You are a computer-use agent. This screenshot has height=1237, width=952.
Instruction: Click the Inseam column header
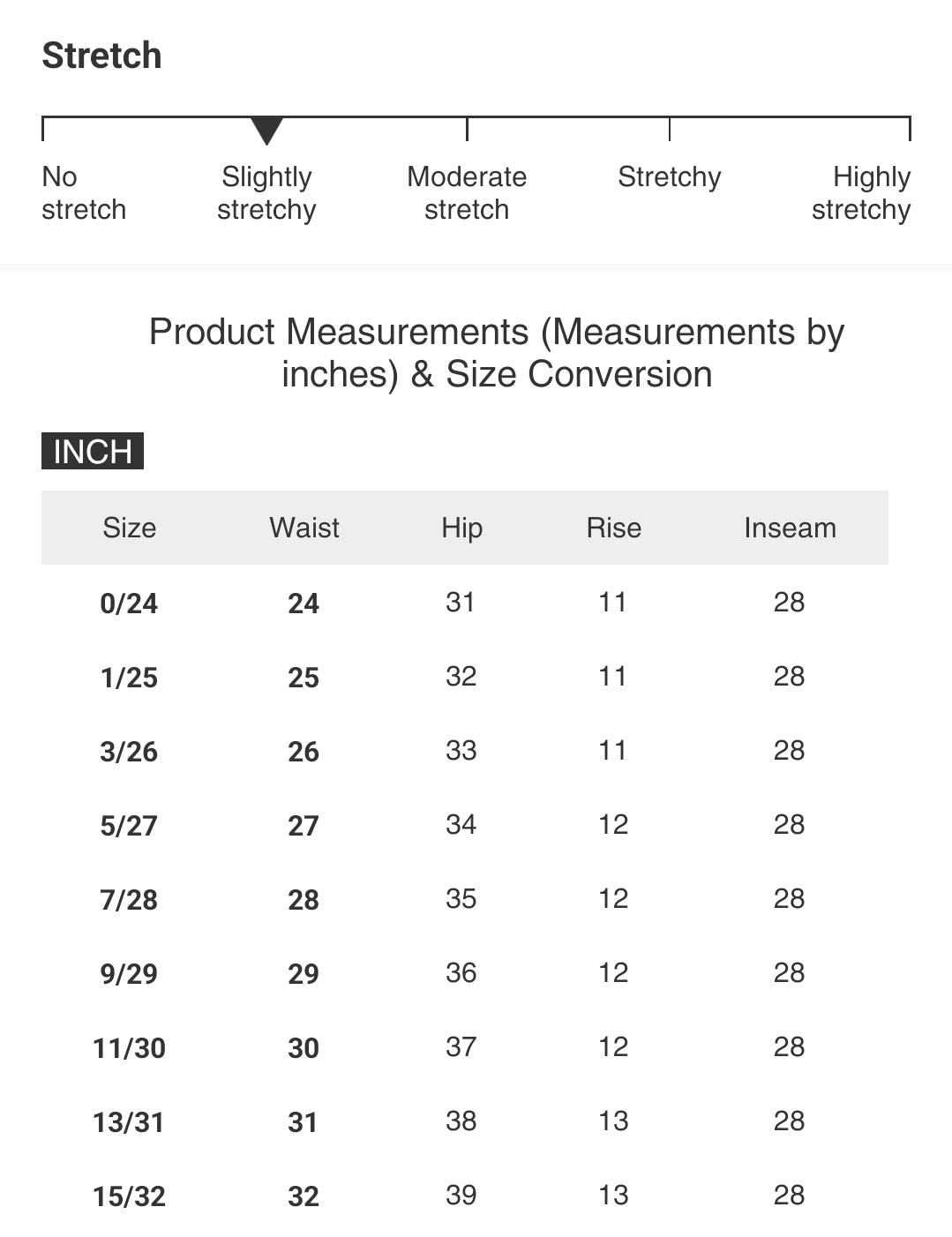pyautogui.click(x=790, y=528)
